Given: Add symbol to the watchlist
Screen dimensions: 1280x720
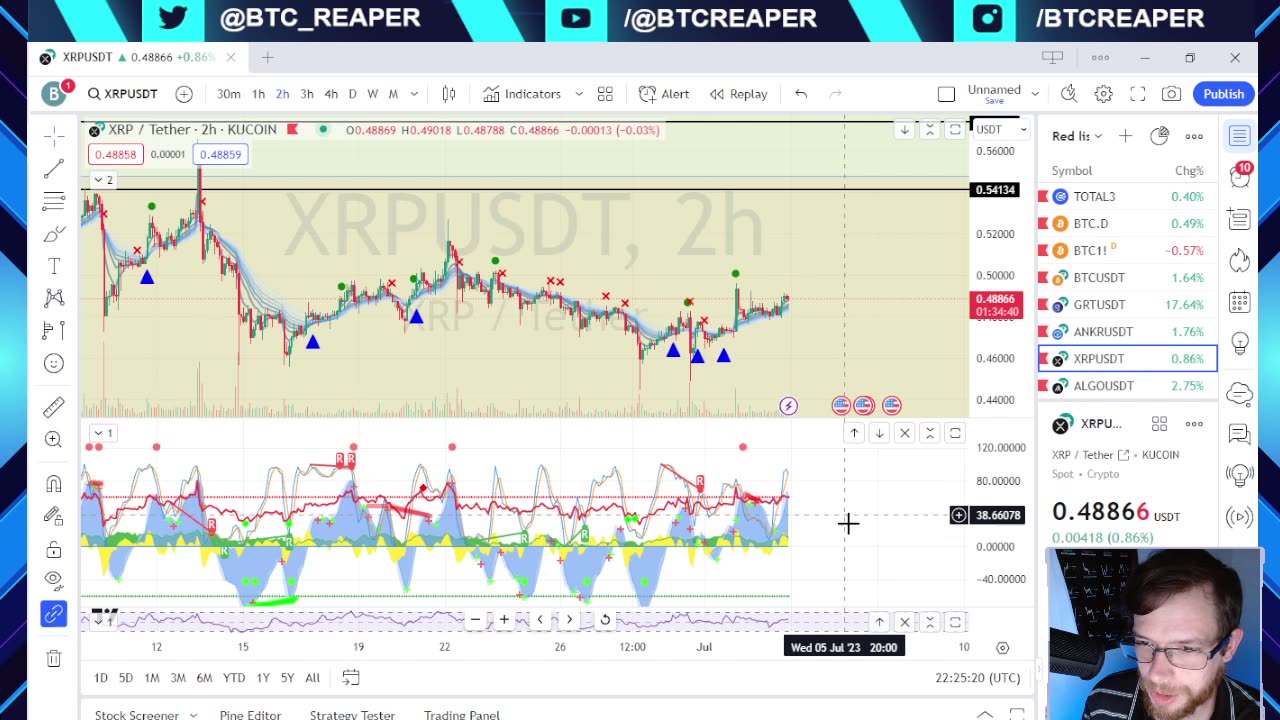Looking at the screenshot, I should (1125, 136).
